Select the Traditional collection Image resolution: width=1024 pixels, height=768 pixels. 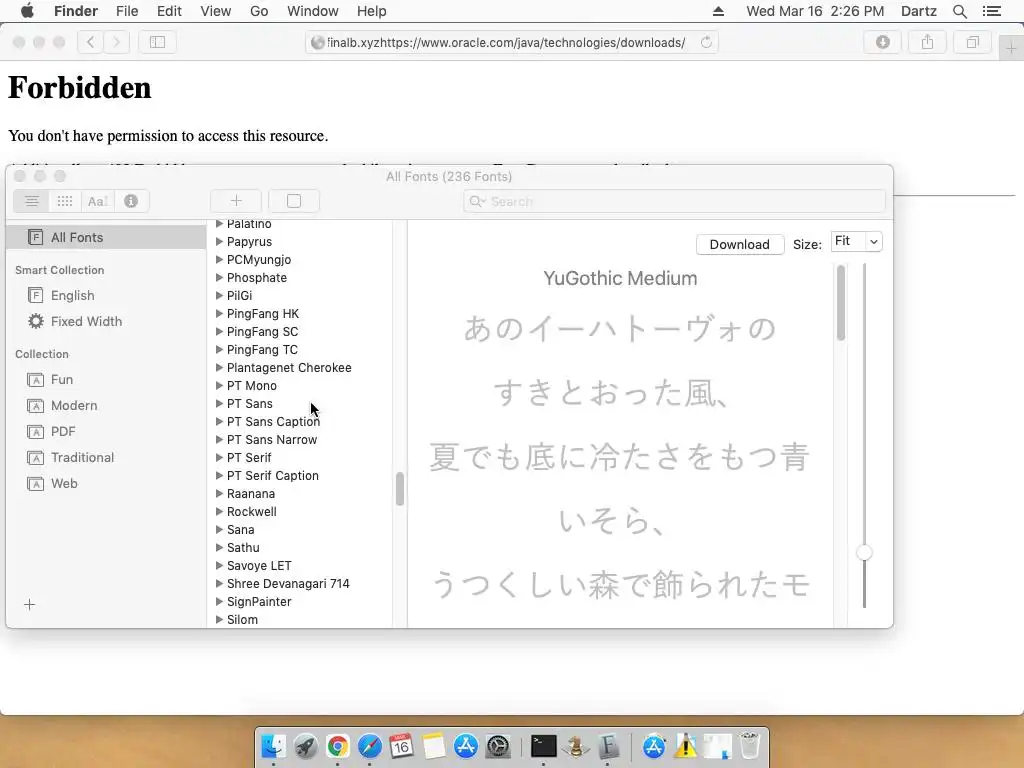coord(106,457)
